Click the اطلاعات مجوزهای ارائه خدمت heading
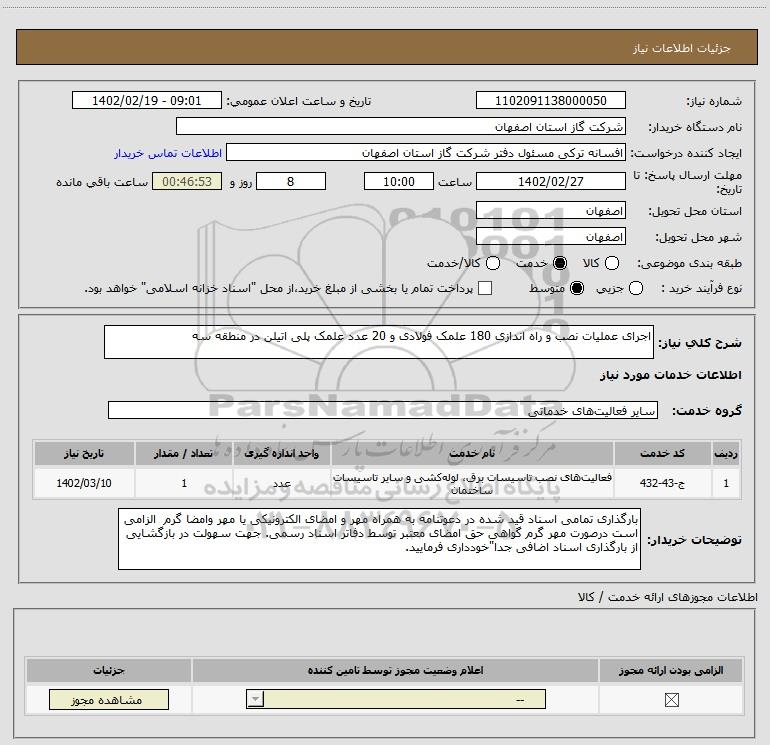770x745 pixels. (x=667, y=597)
